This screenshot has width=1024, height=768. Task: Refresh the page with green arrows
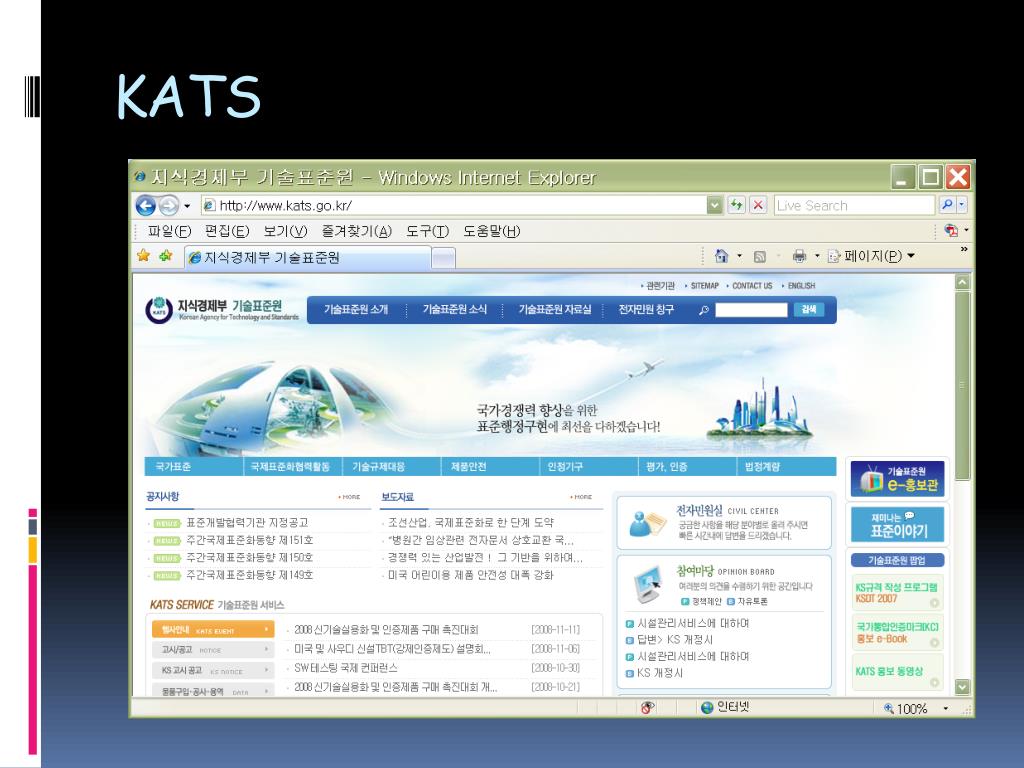(x=737, y=205)
